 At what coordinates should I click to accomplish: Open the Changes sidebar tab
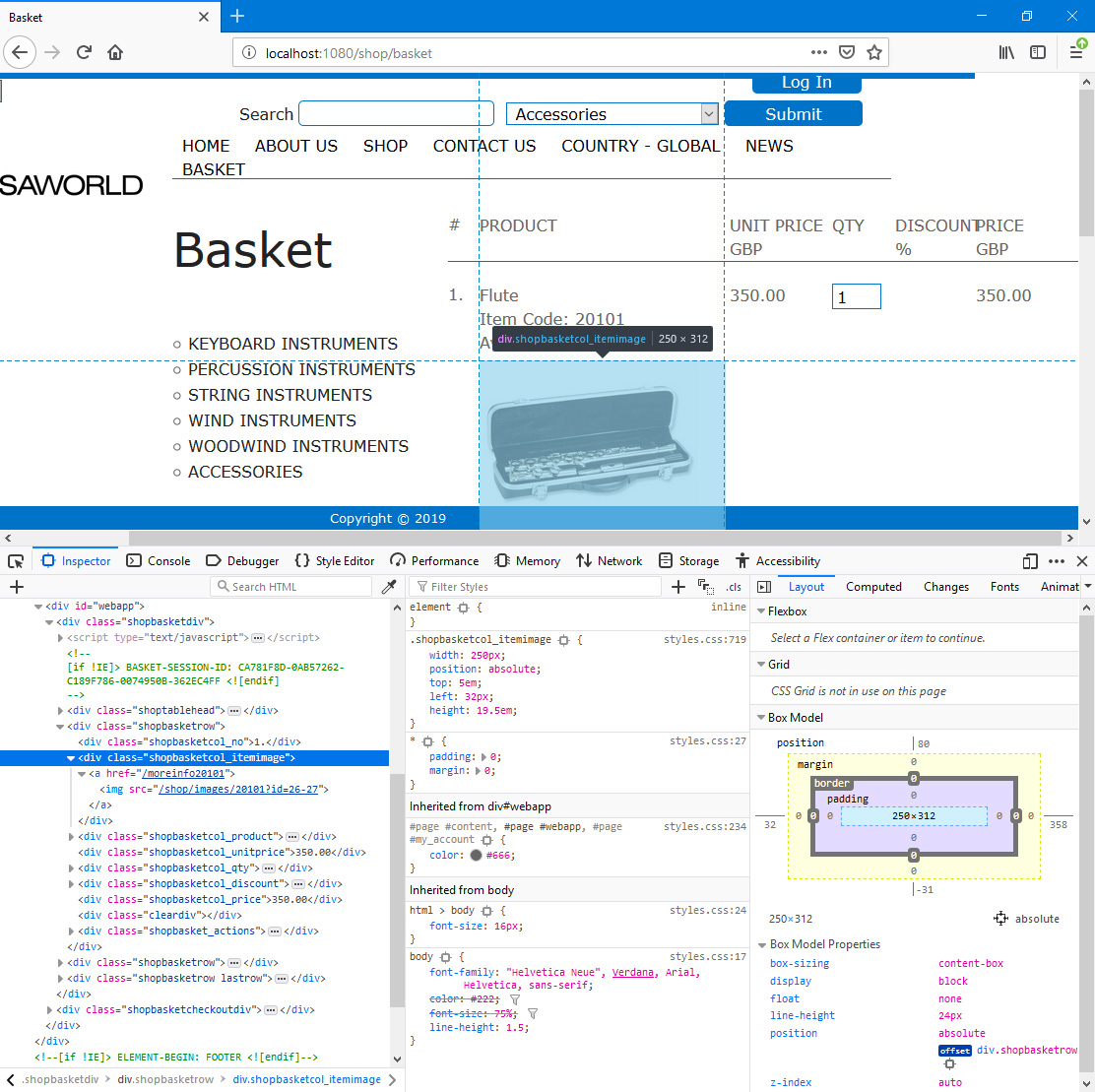coord(946,587)
